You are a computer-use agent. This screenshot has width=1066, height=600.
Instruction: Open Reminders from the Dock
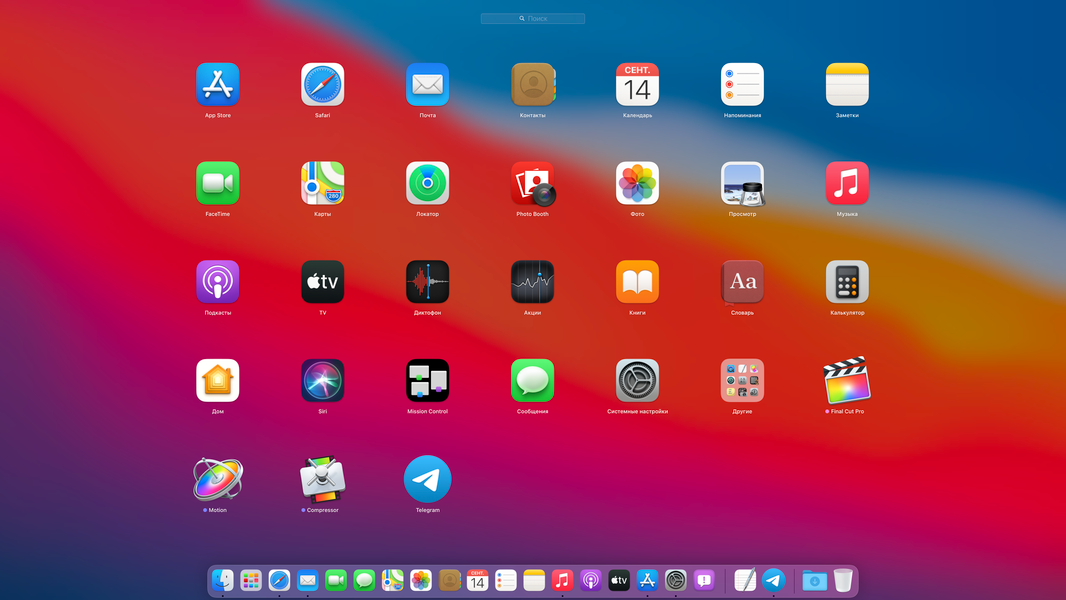point(506,580)
